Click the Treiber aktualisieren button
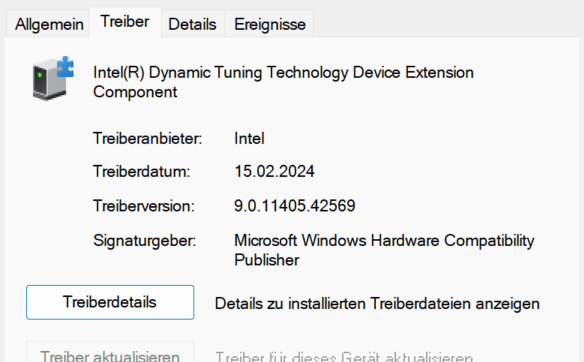584x362 pixels. [110, 352]
